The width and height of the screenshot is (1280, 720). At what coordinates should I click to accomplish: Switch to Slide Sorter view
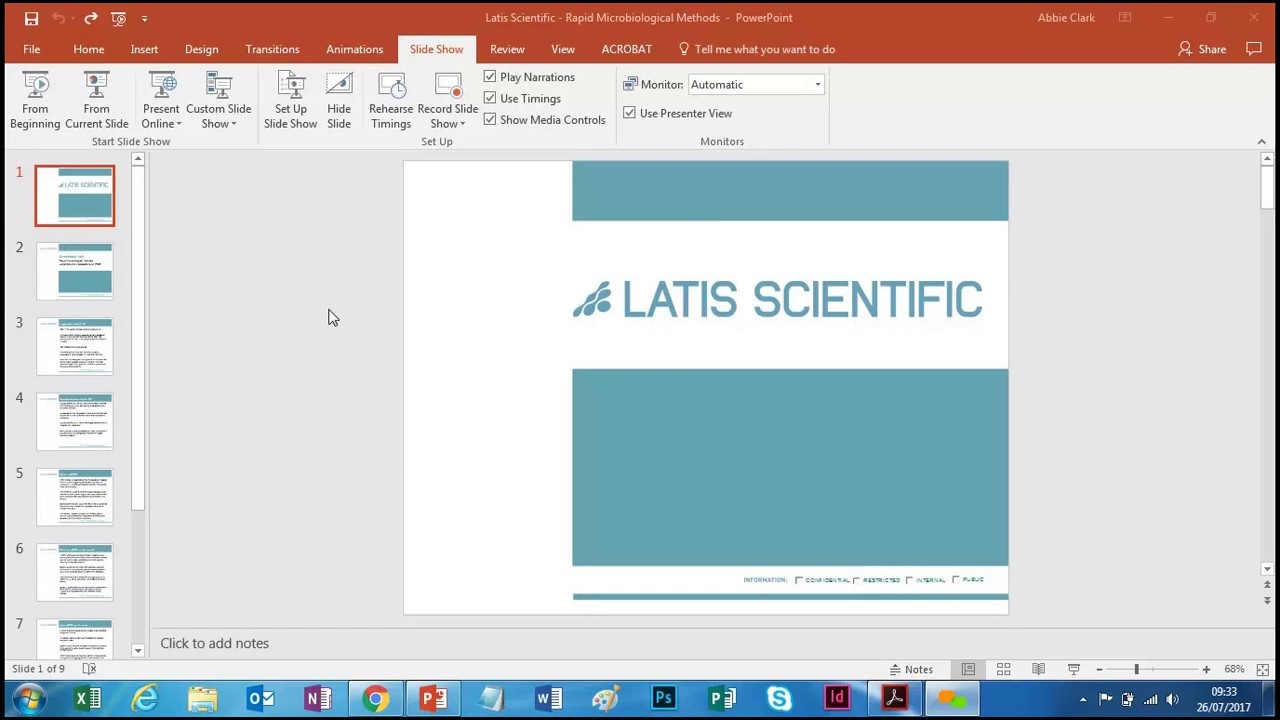pos(1003,669)
